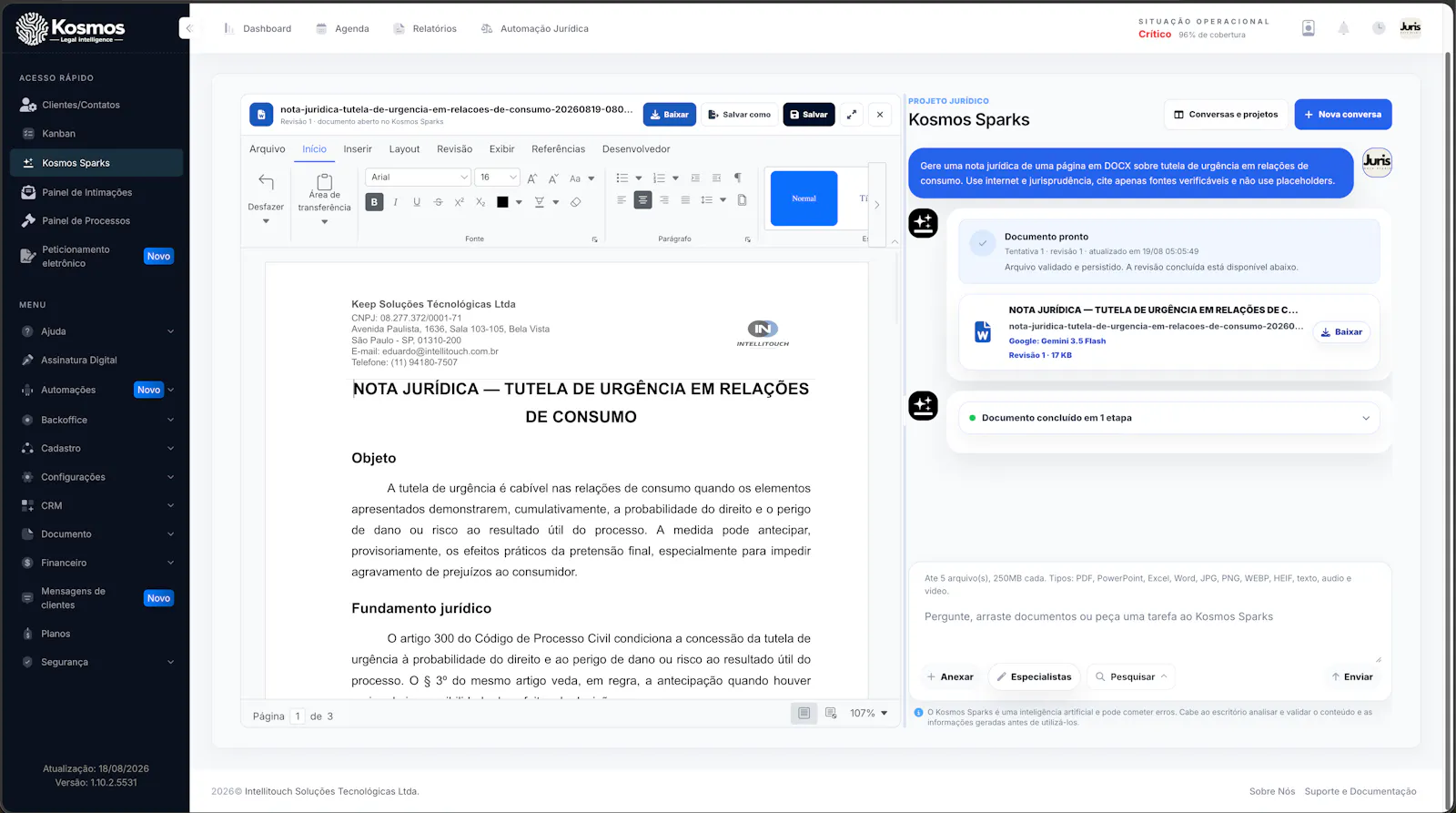Click the shrink font size icon
Image resolution: width=1456 pixels, height=813 pixels.
pyautogui.click(x=553, y=178)
